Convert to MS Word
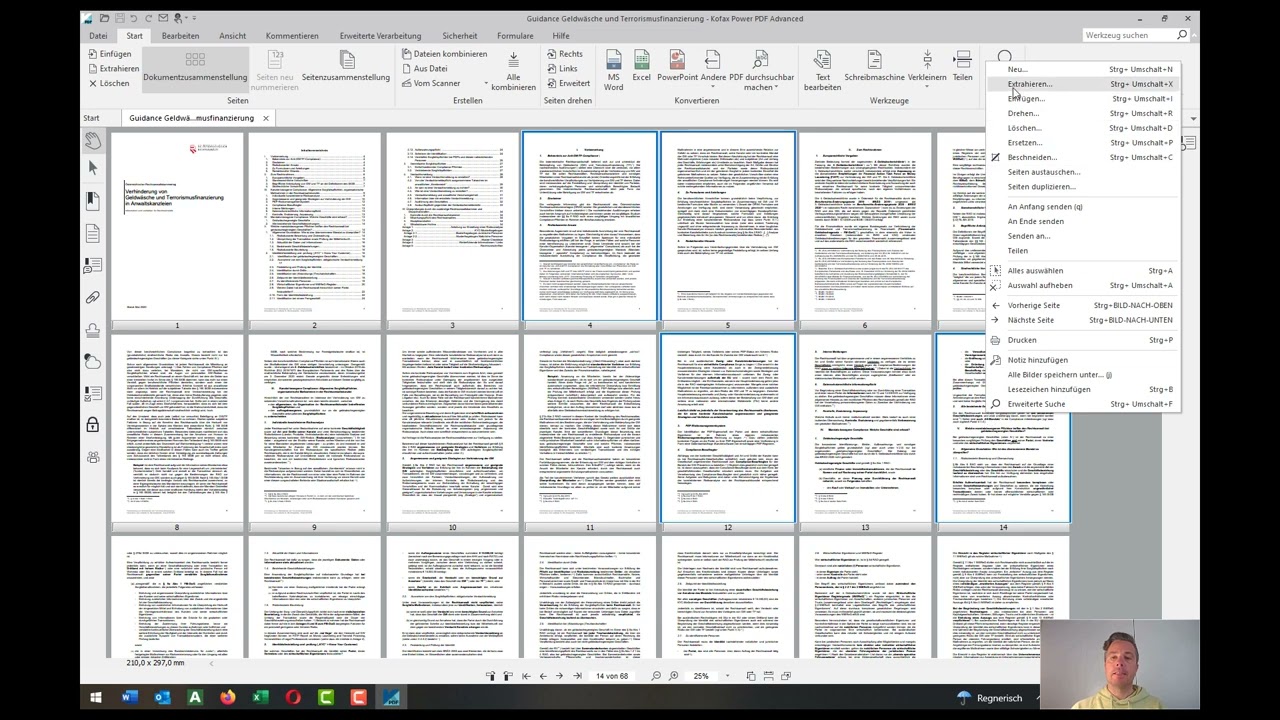The width and height of the screenshot is (1280, 720). click(x=613, y=70)
